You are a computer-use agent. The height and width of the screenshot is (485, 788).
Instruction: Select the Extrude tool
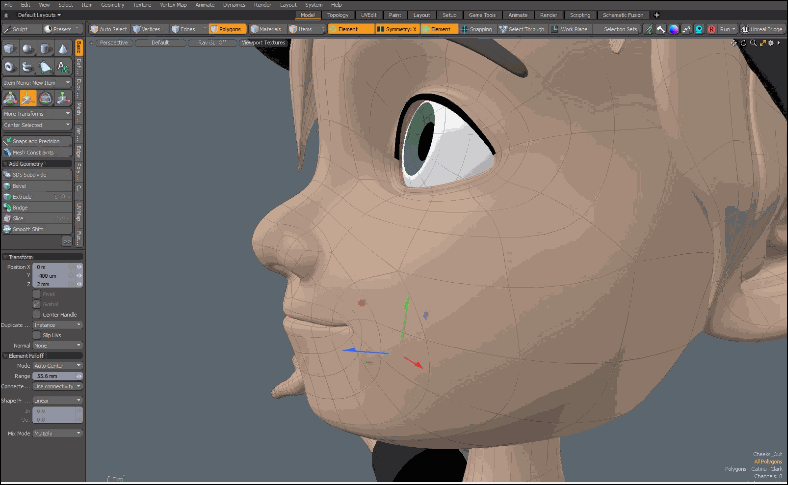(22, 197)
